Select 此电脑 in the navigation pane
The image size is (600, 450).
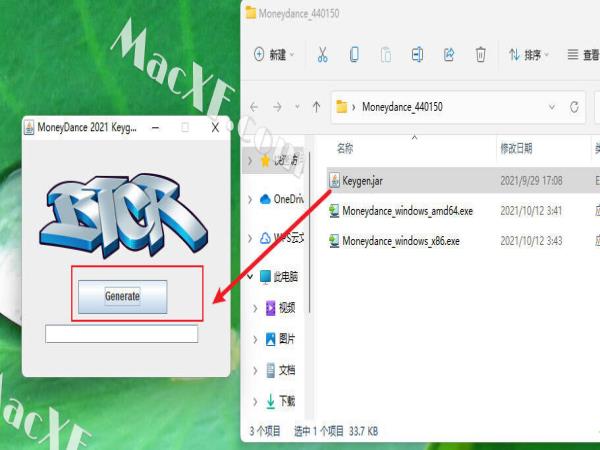279,276
